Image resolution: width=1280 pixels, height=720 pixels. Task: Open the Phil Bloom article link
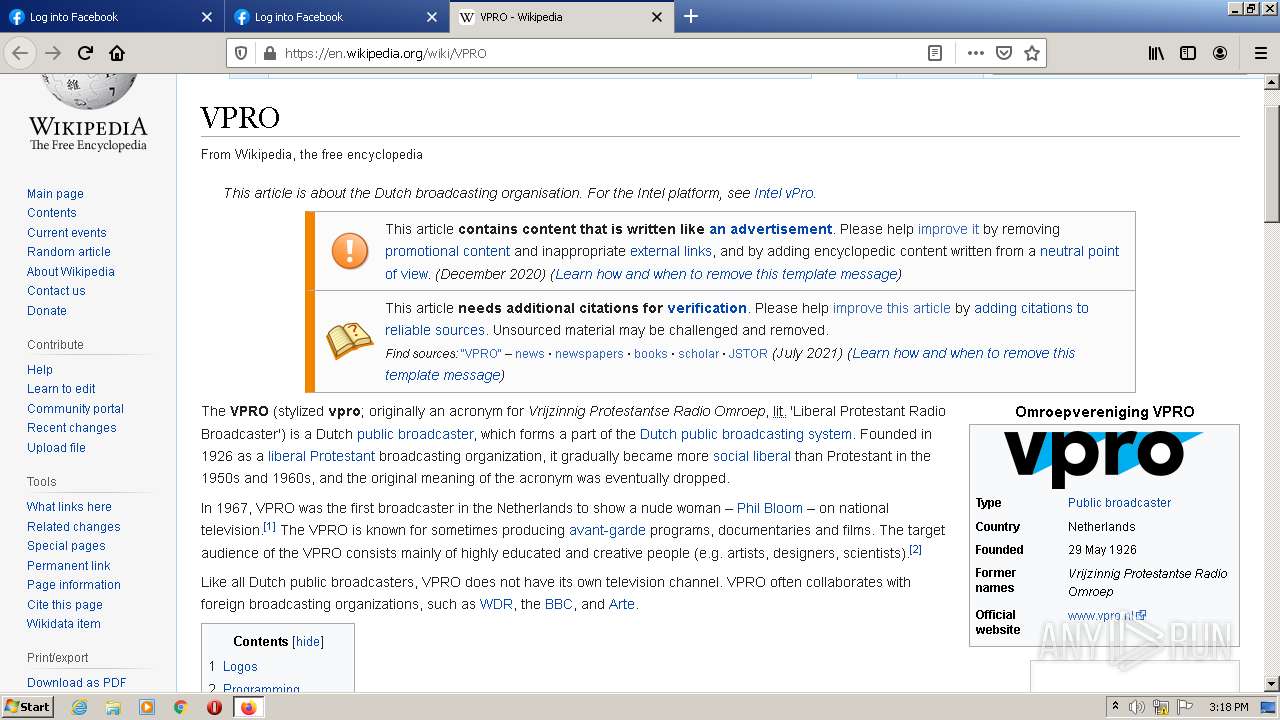click(770, 508)
